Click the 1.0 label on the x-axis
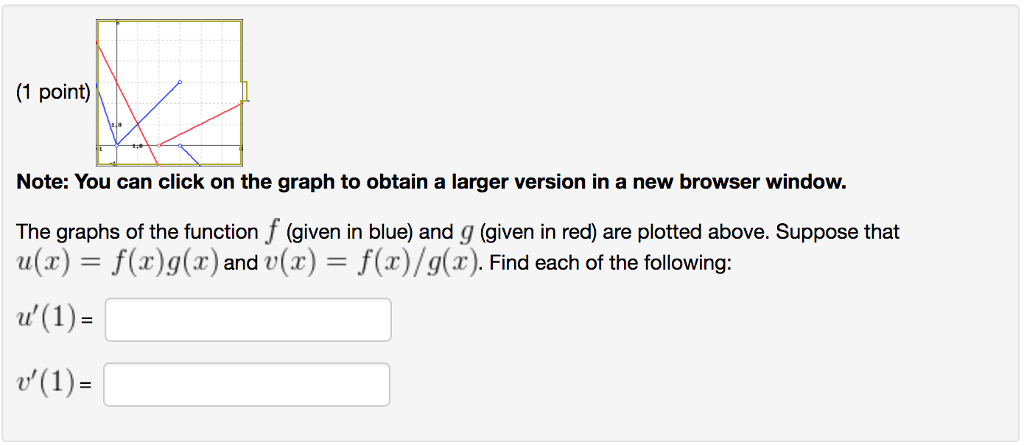The width and height of the screenshot is (1024, 445). tap(137, 147)
